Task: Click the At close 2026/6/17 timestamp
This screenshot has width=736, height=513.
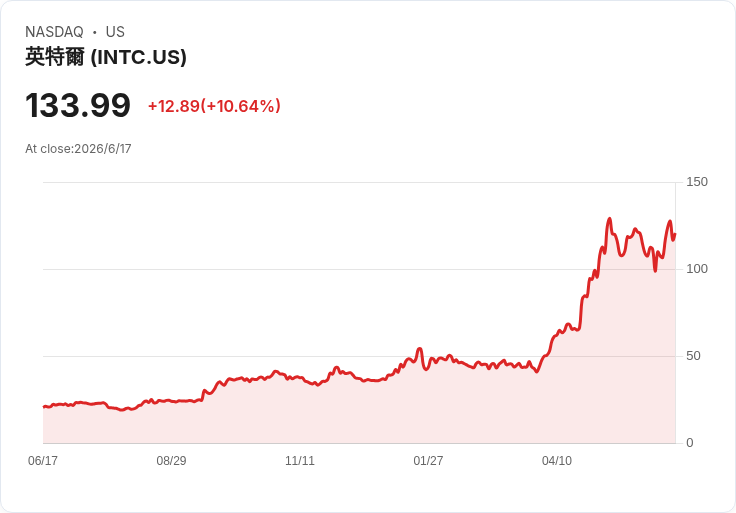Action: click(x=78, y=149)
